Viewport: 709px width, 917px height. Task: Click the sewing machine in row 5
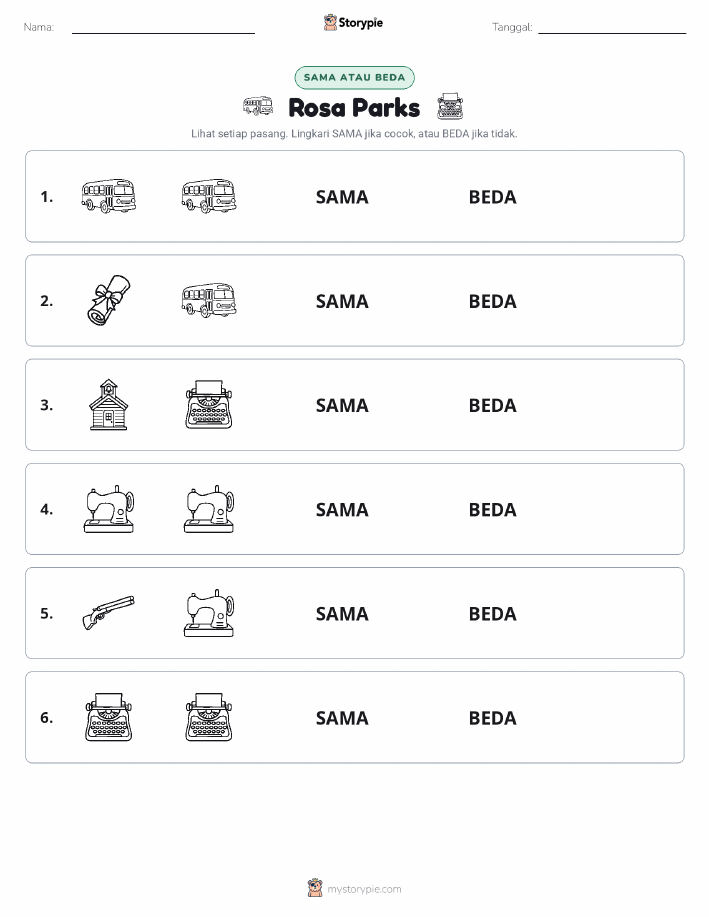pyautogui.click(x=209, y=613)
